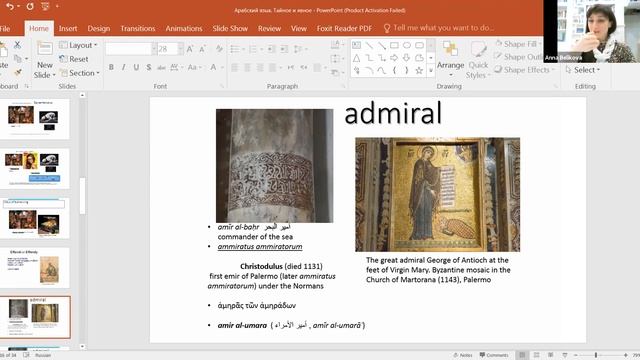
Task: Click the Cut scissors icon
Action: click(x=17, y=44)
